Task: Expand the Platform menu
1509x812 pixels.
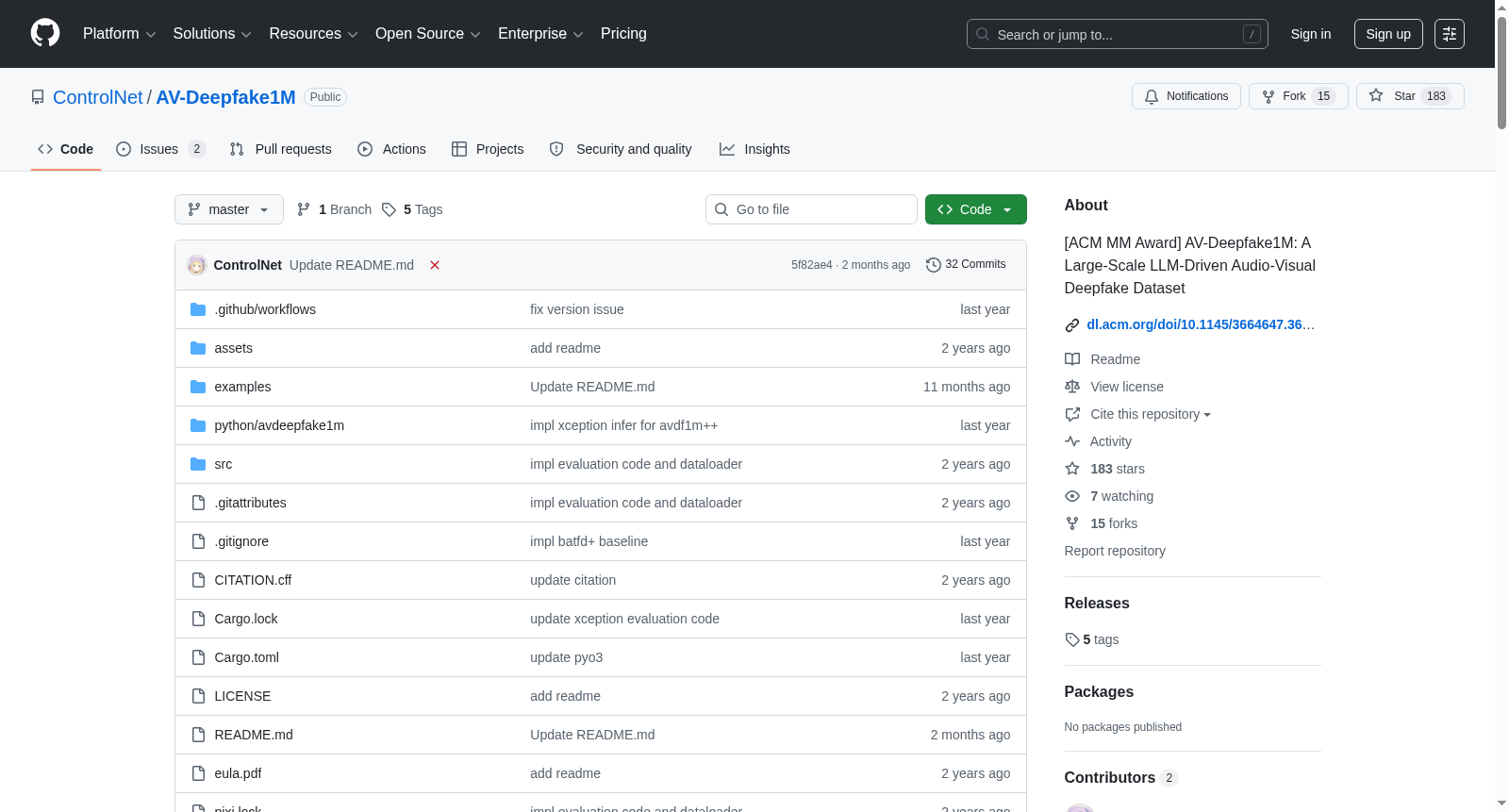Action: [x=120, y=34]
